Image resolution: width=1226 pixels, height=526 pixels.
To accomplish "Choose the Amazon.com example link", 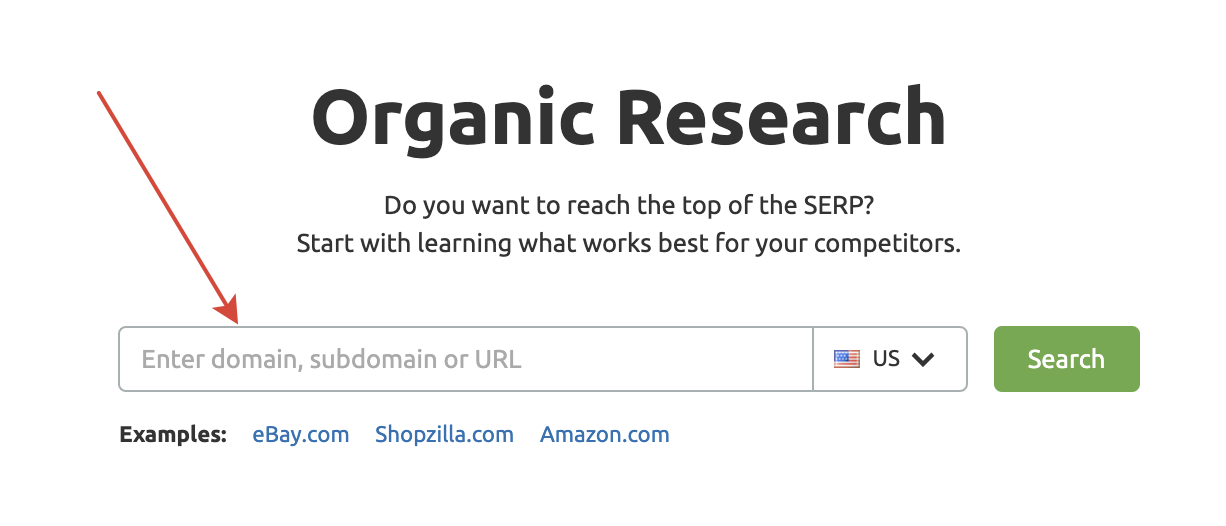I will click(605, 435).
